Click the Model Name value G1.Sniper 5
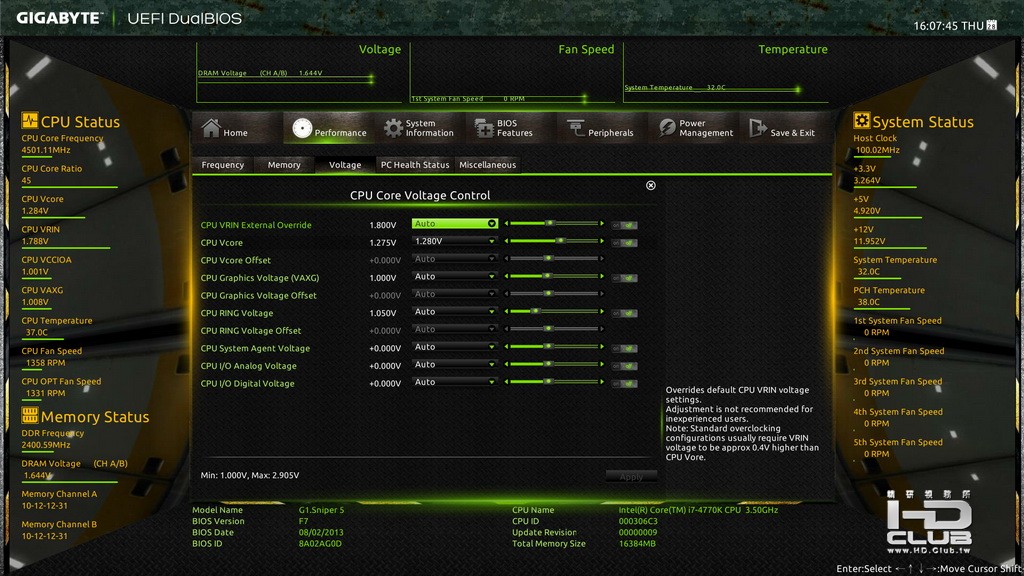1024x576 pixels. (321, 510)
